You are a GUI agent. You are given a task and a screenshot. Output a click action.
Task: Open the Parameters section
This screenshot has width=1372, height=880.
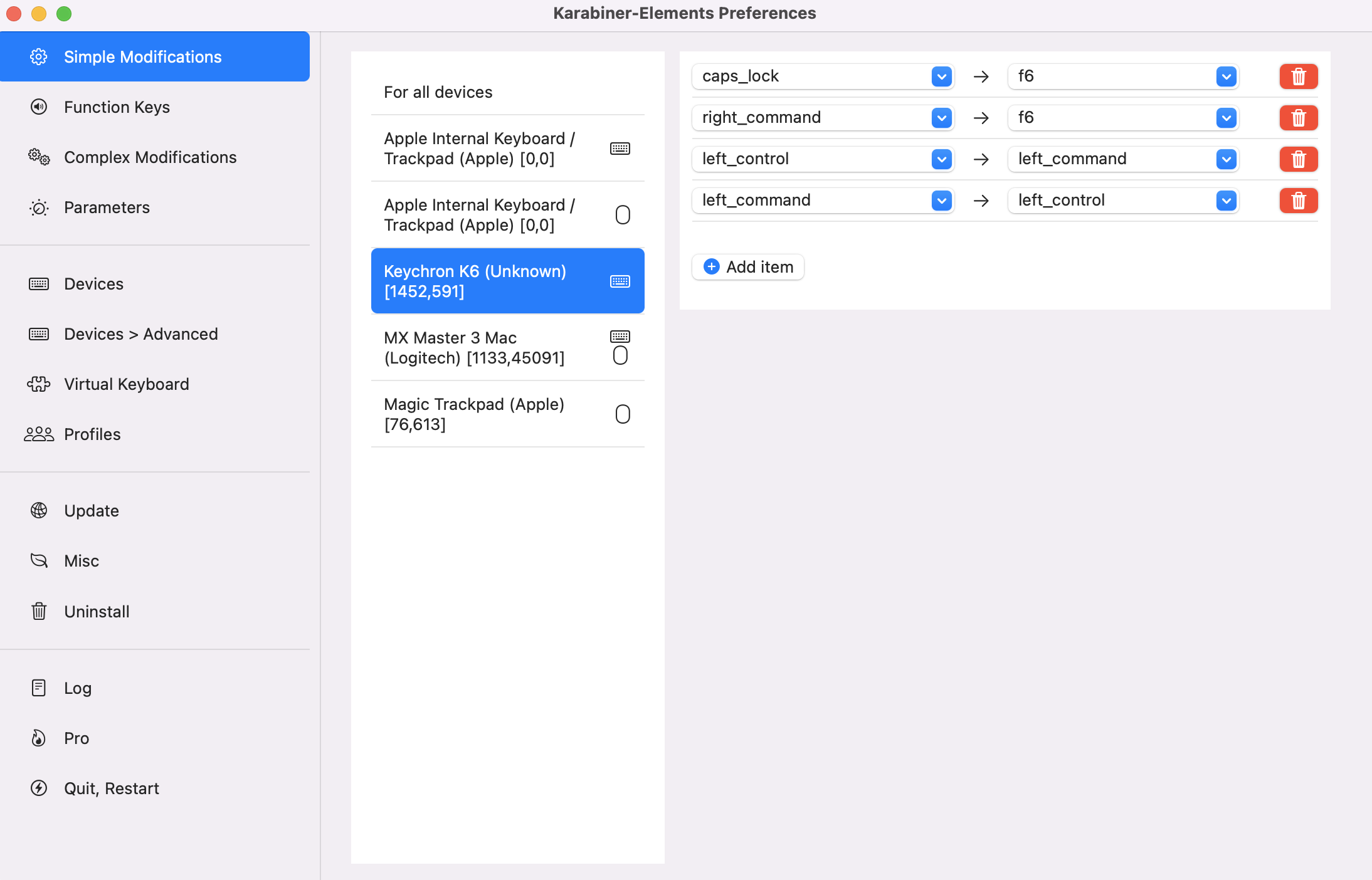click(107, 207)
